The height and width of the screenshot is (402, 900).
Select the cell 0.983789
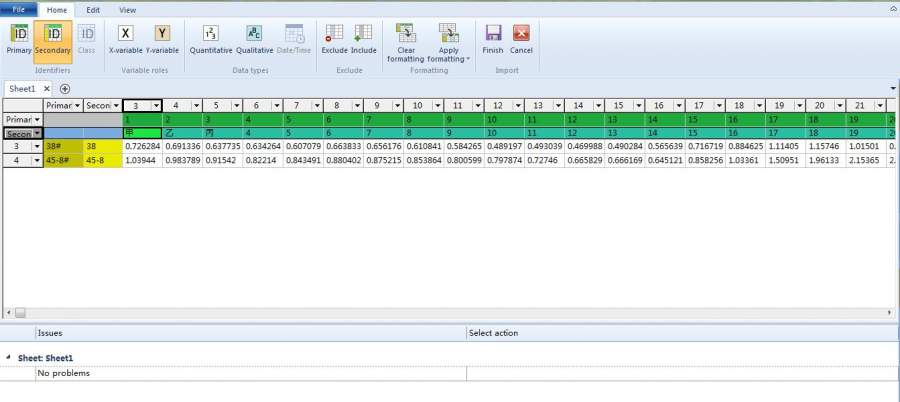(183, 161)
